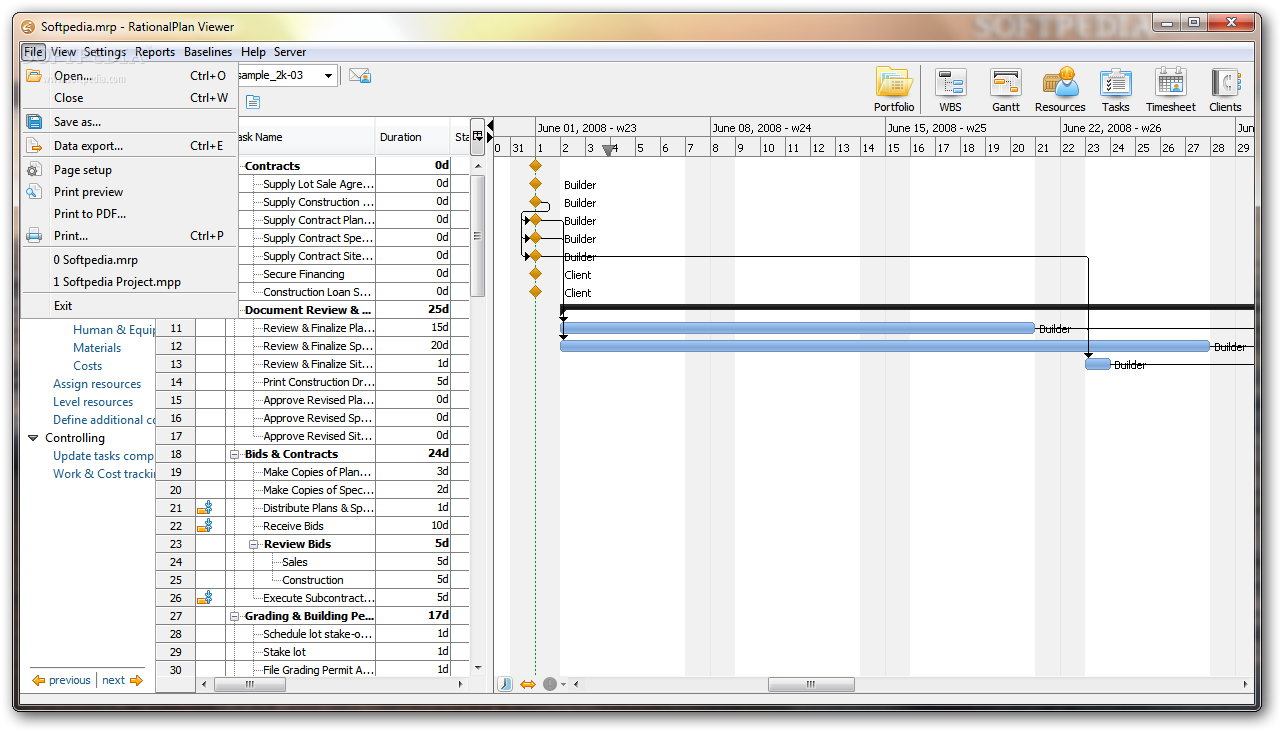Choose Close from the File menu
Viewport: 1282px width, 732px height.
click(x=129, y=98)
